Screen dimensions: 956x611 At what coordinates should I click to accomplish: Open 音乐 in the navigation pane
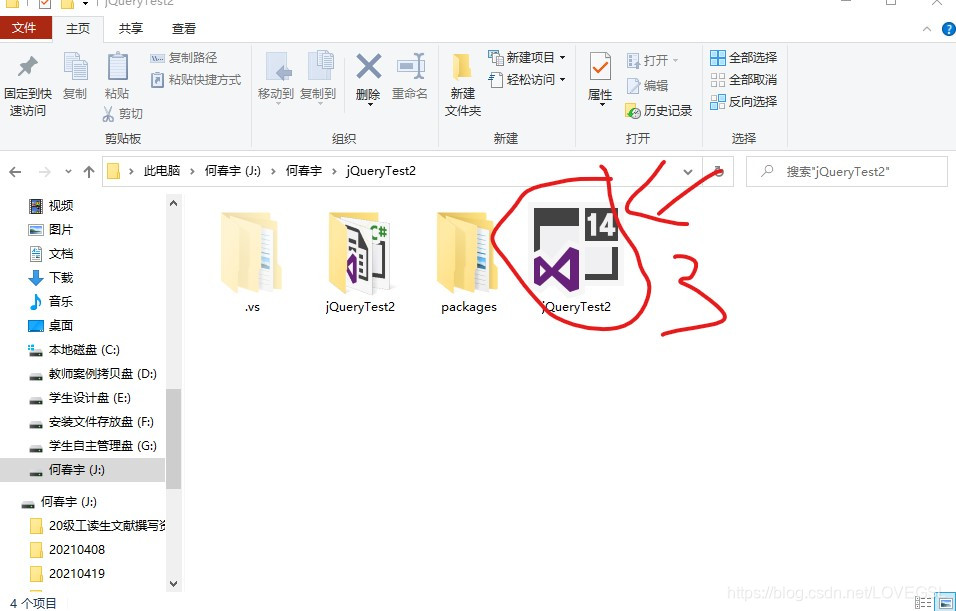coord(51,301)
